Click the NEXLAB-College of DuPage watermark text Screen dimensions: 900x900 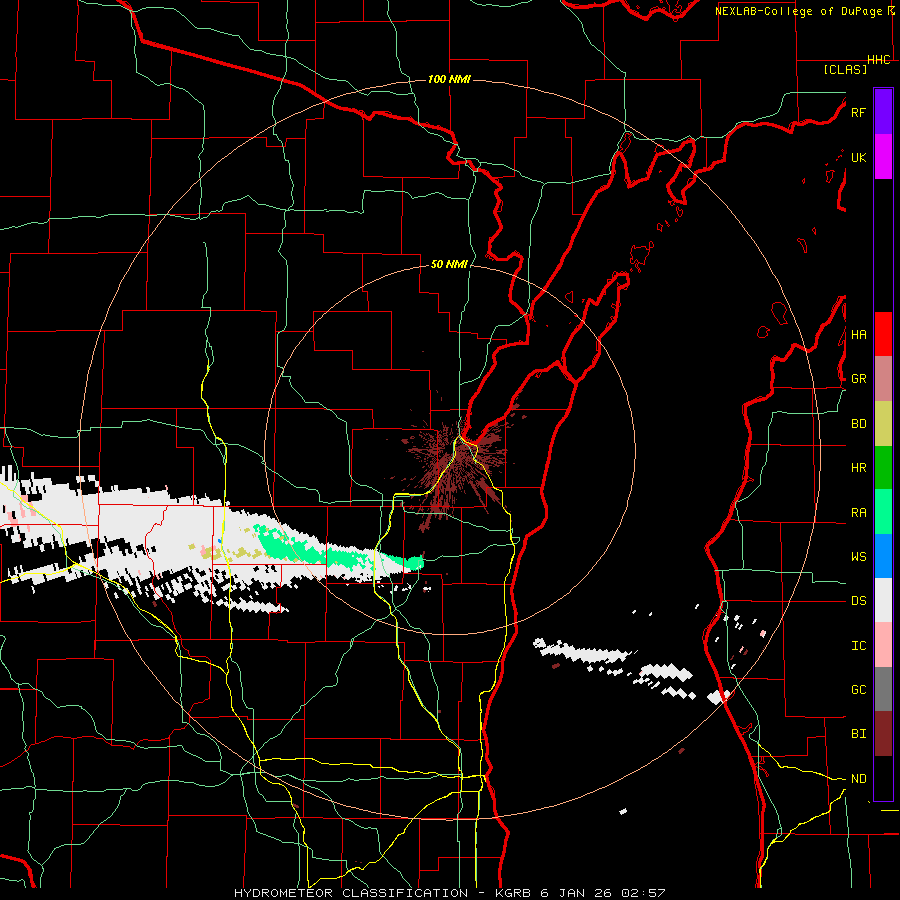click(798, 11)
